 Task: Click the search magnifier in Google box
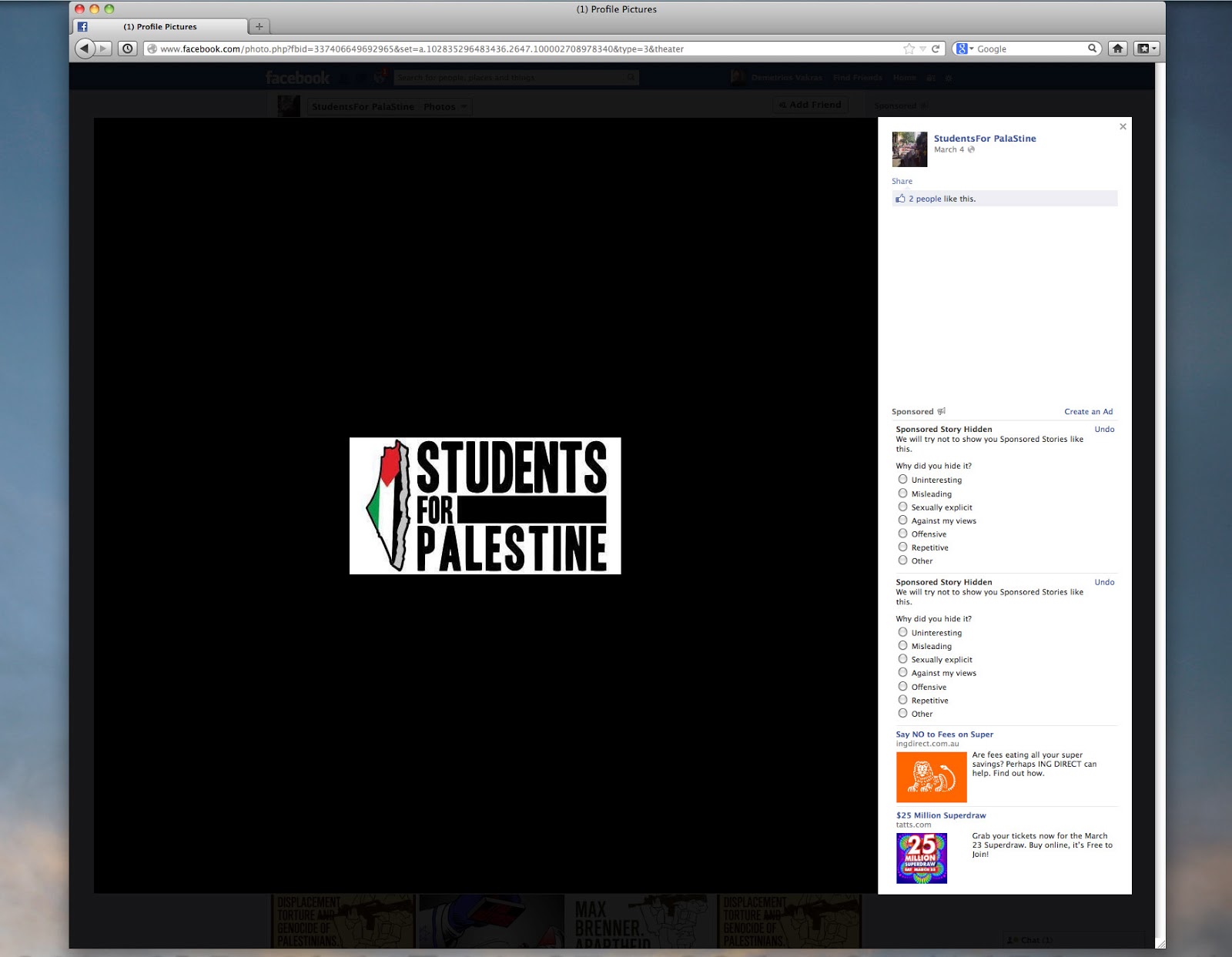[x=1092, y=49]
